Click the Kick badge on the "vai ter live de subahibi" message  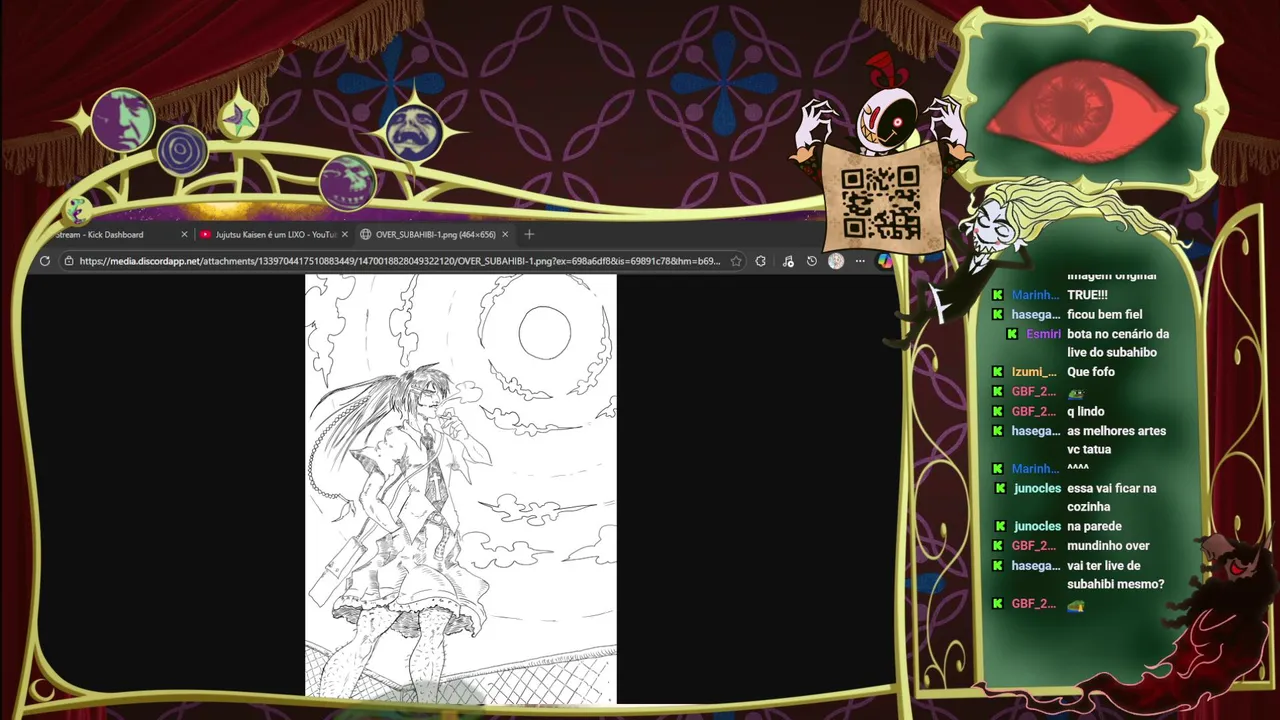pos(997,566)
